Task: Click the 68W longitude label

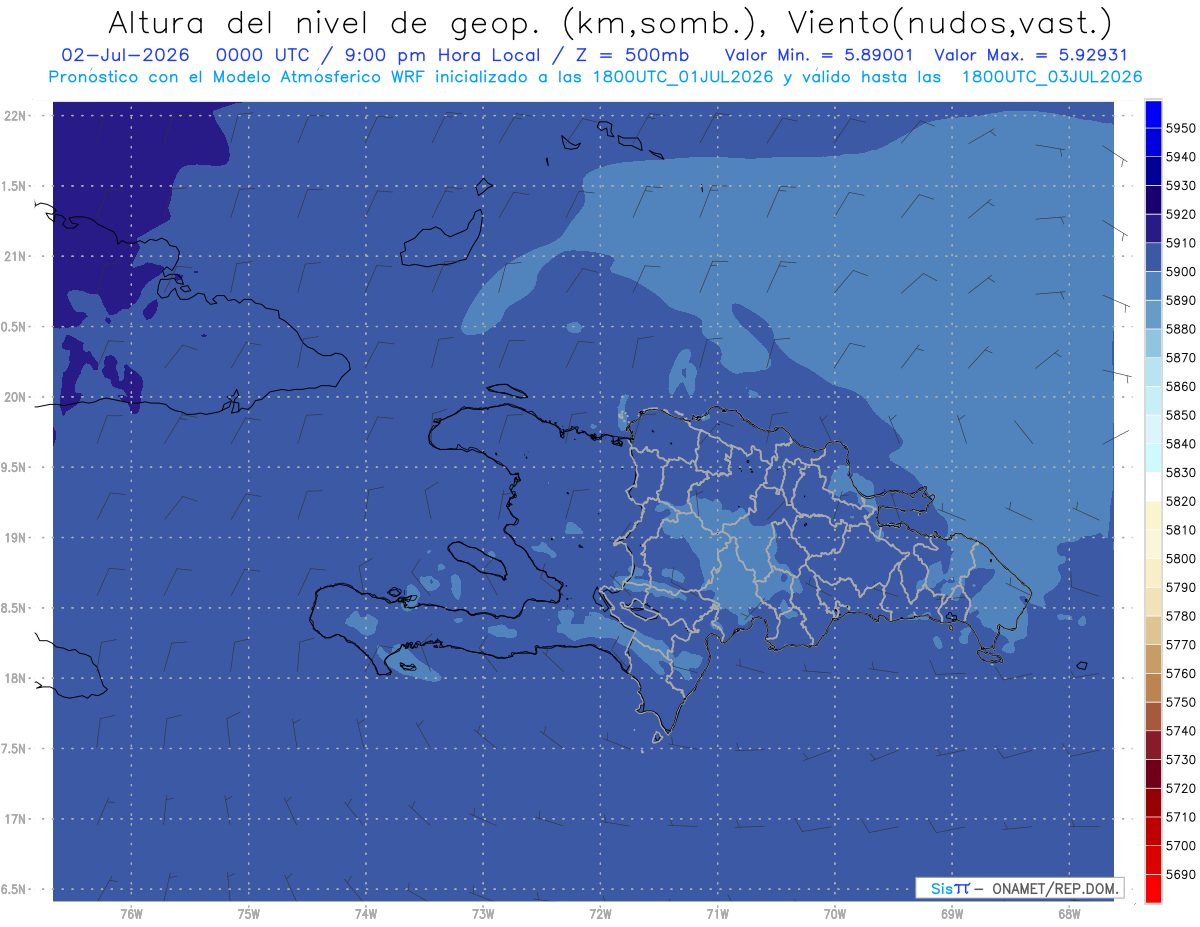Action: (1069, 913)
